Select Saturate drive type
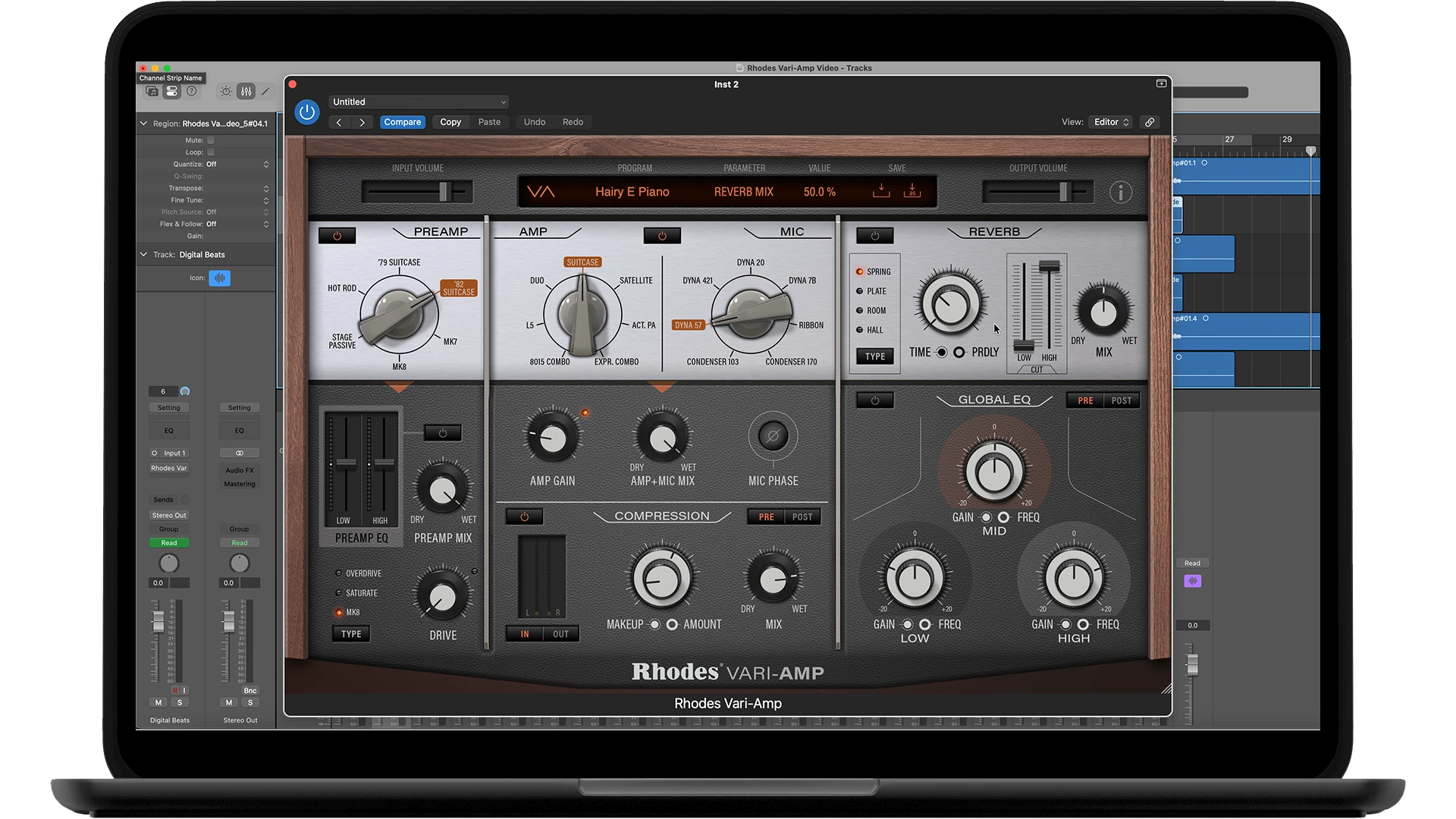 pyautogui.click(x=356, y=594)
